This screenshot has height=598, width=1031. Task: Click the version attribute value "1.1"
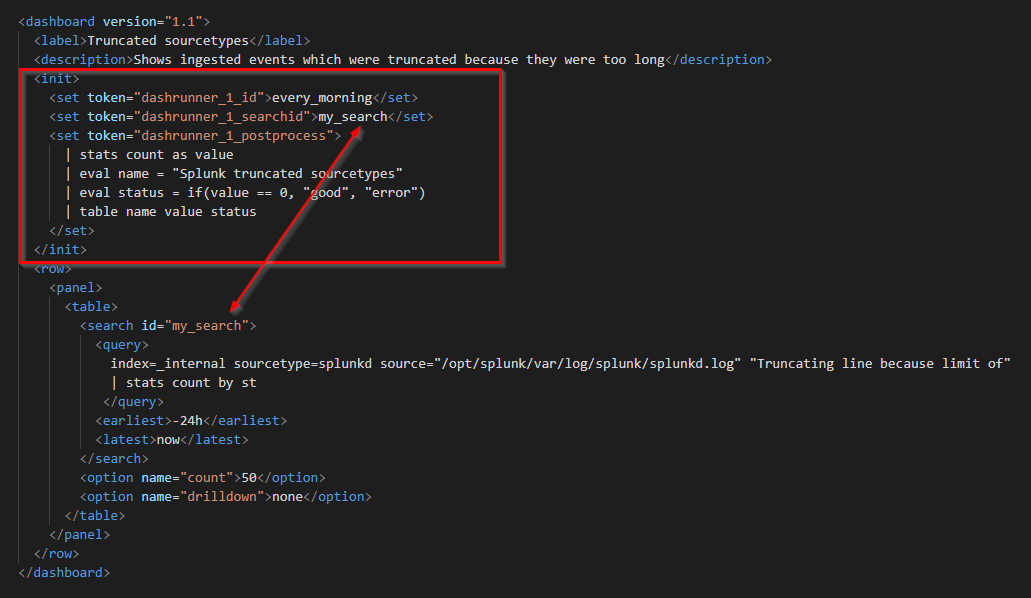click(183, 22)
